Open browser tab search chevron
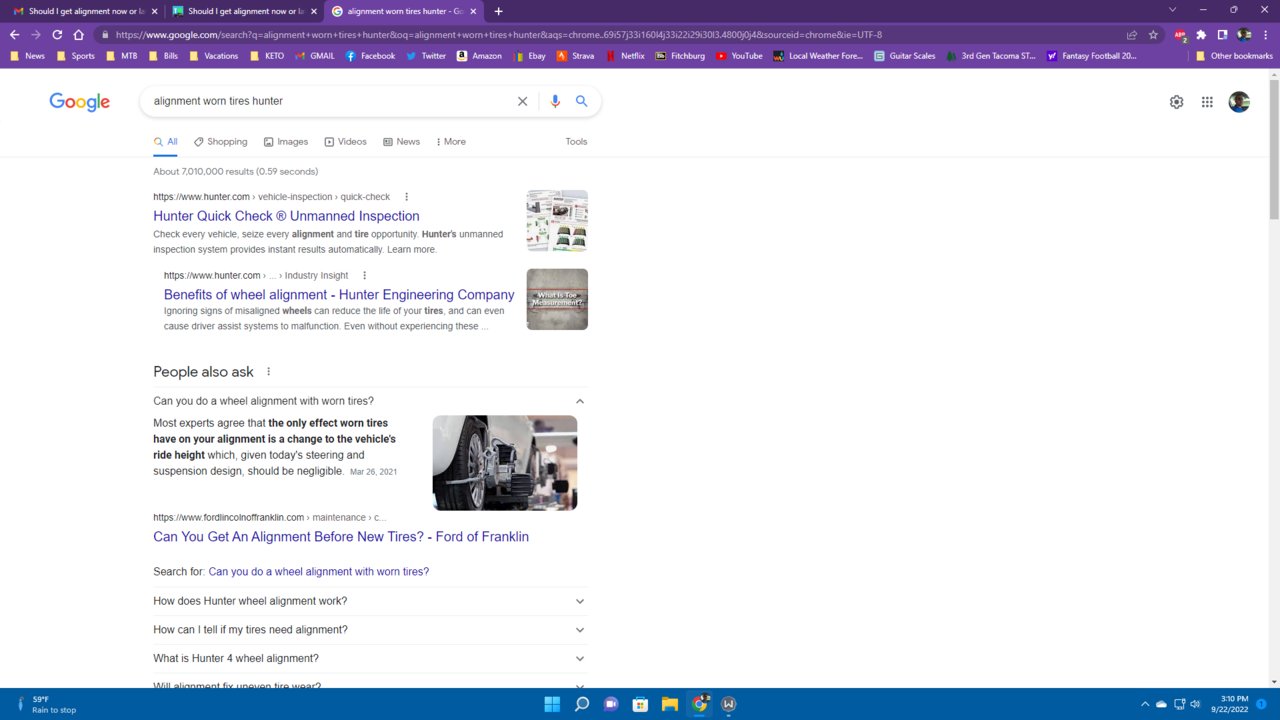Image resolution: width=1280 pixels, height=720 pixels. tap(1172, 10)
